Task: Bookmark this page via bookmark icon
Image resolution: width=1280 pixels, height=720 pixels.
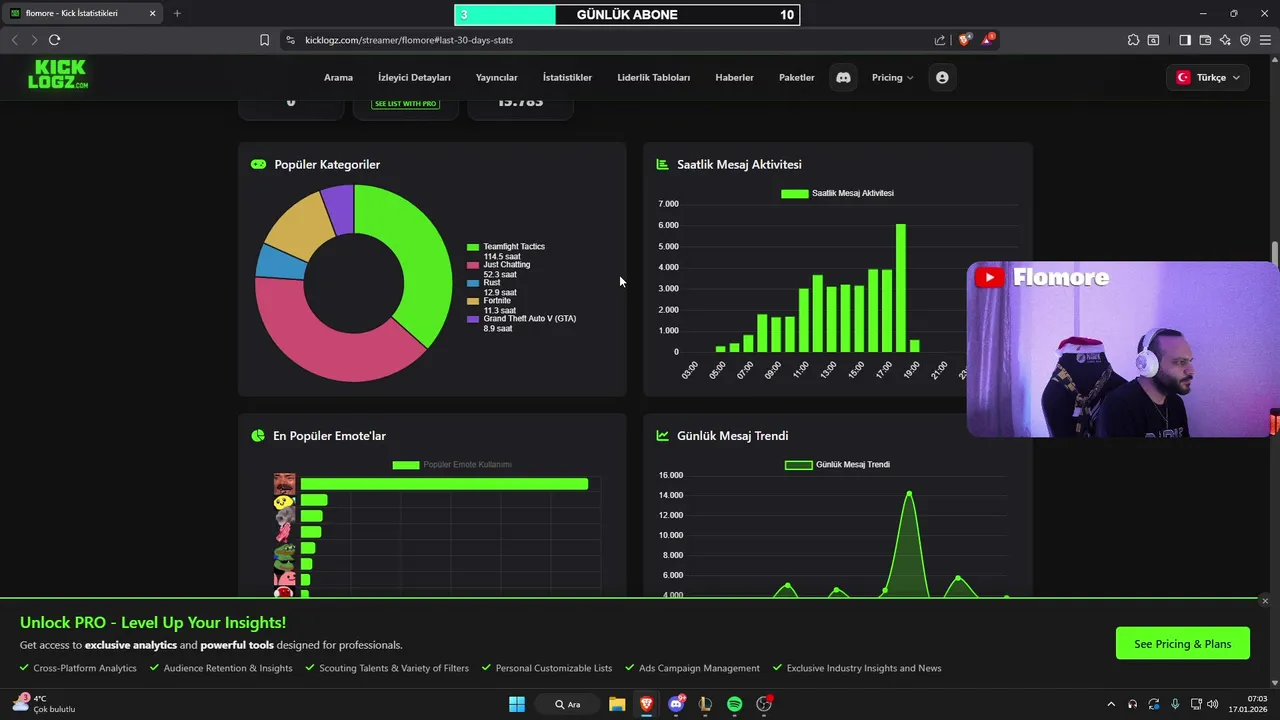Action: pos(264,40)
